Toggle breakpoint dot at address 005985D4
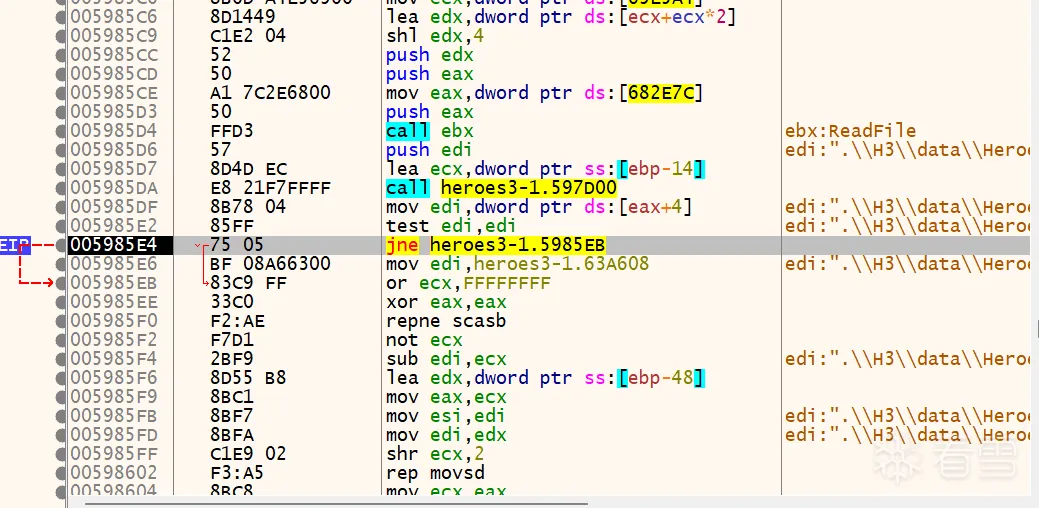The image size is (1039, 508). point(62,131)
